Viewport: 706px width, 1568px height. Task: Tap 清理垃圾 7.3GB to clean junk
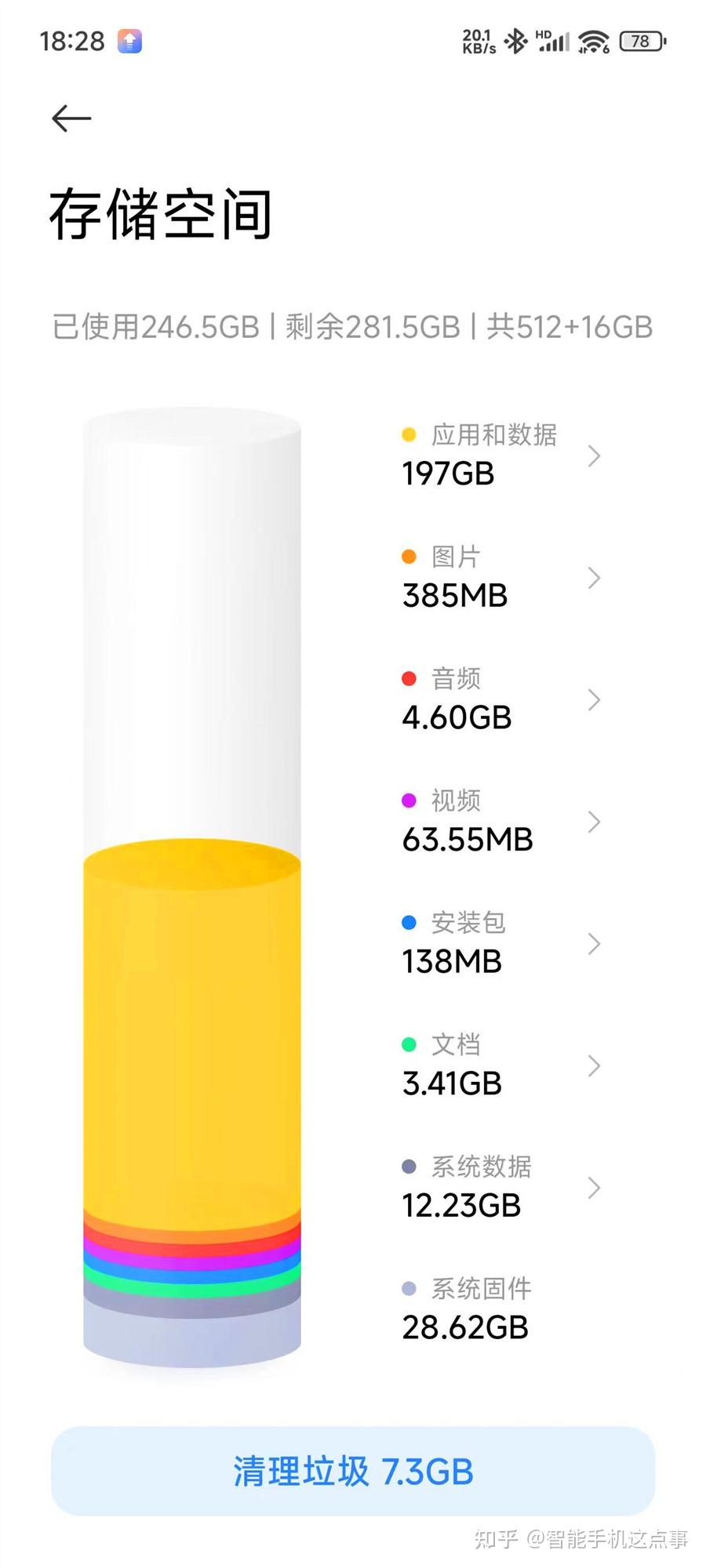[353, 1472]
